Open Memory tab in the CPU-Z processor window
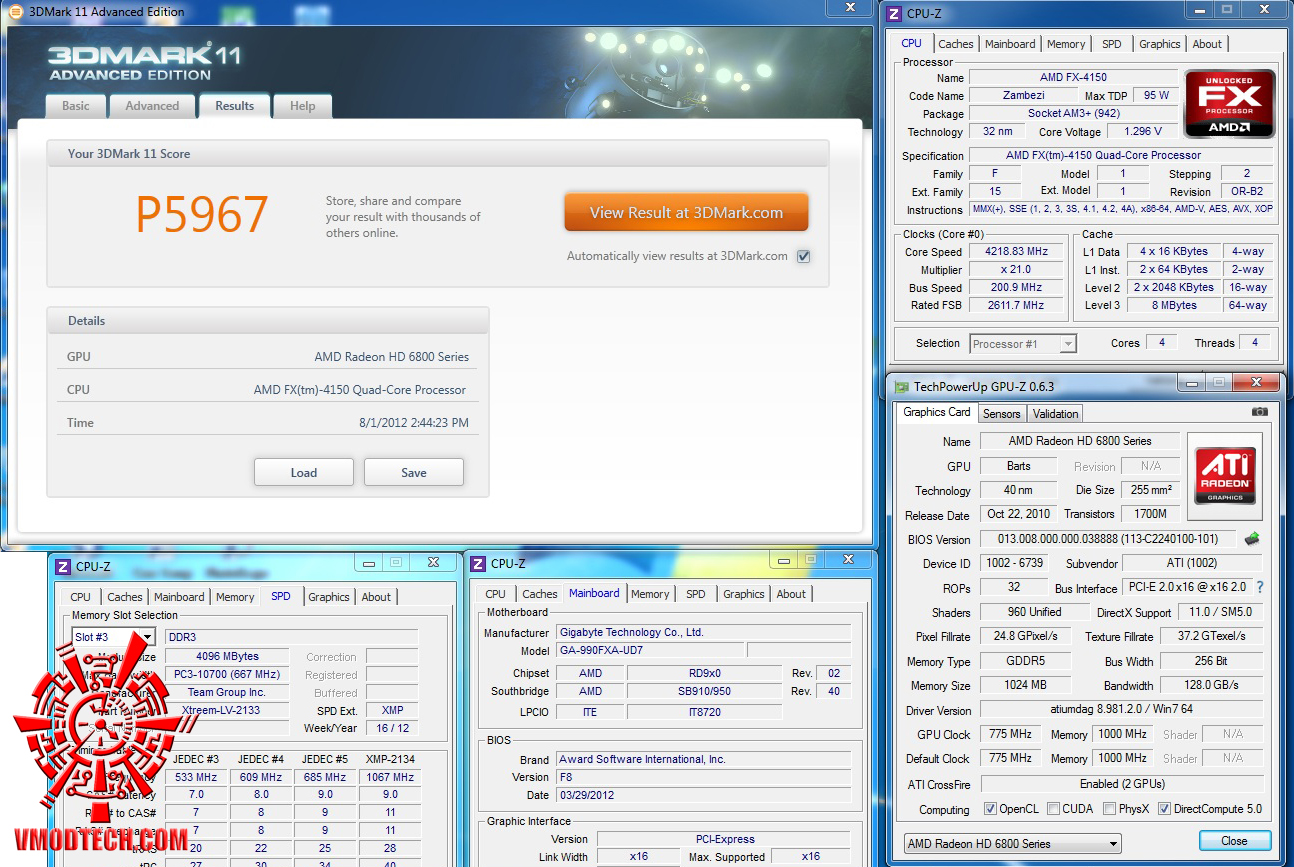Screen dimensions: 1294x867 tap(1066, 44)
